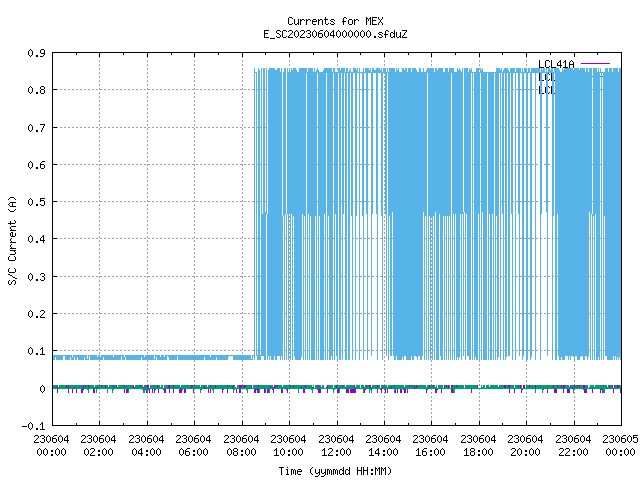Click the 0.1 y-axis tick label
This screenshot has width=640, height=480.
coord(36,351)
